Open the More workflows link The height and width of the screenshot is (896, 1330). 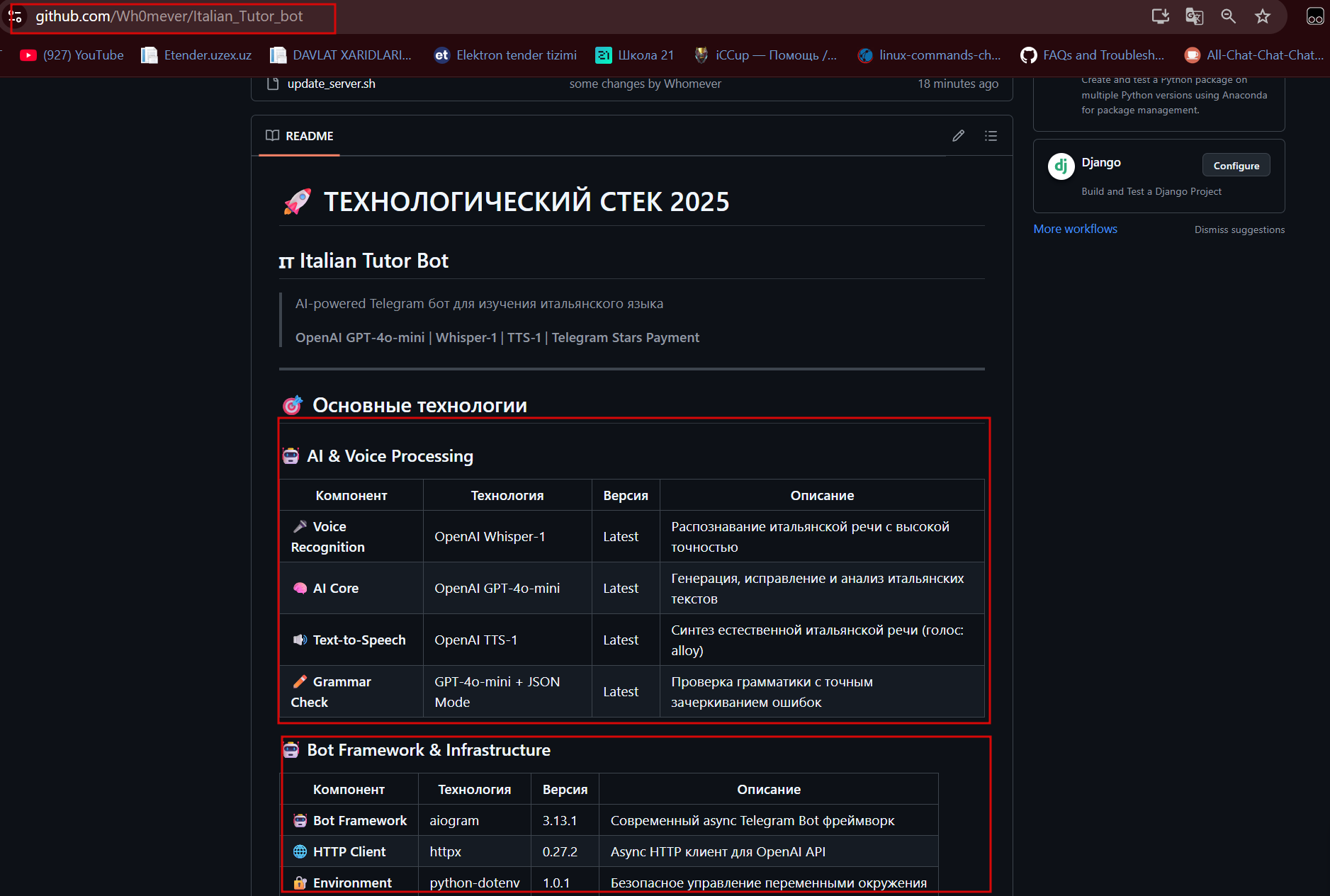(x=1075, y=229)
